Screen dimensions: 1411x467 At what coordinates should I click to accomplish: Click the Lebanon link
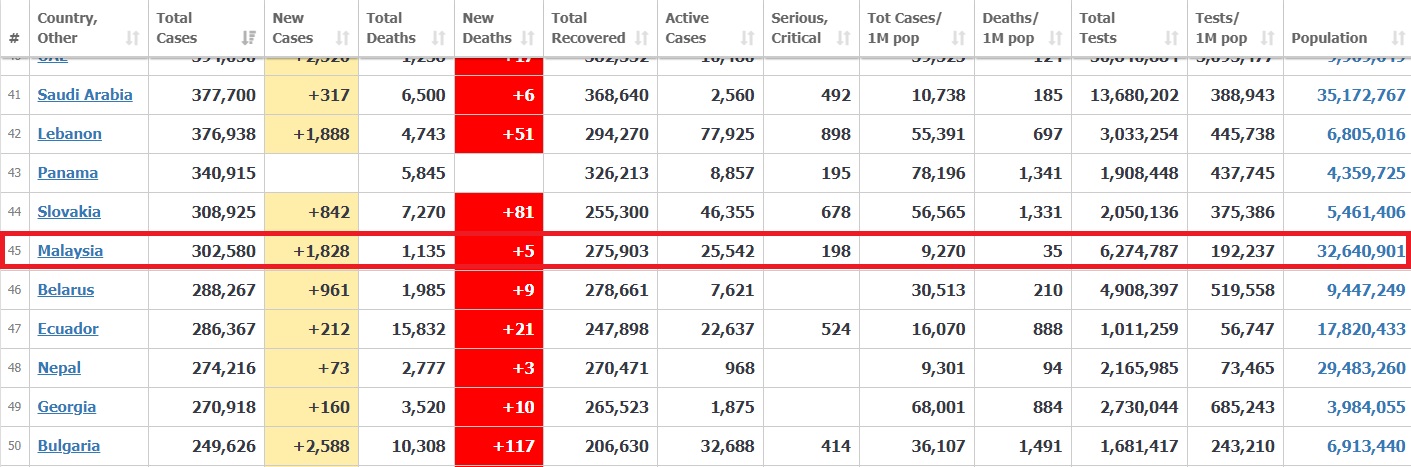pyautogui.click(x=69, y=134)
